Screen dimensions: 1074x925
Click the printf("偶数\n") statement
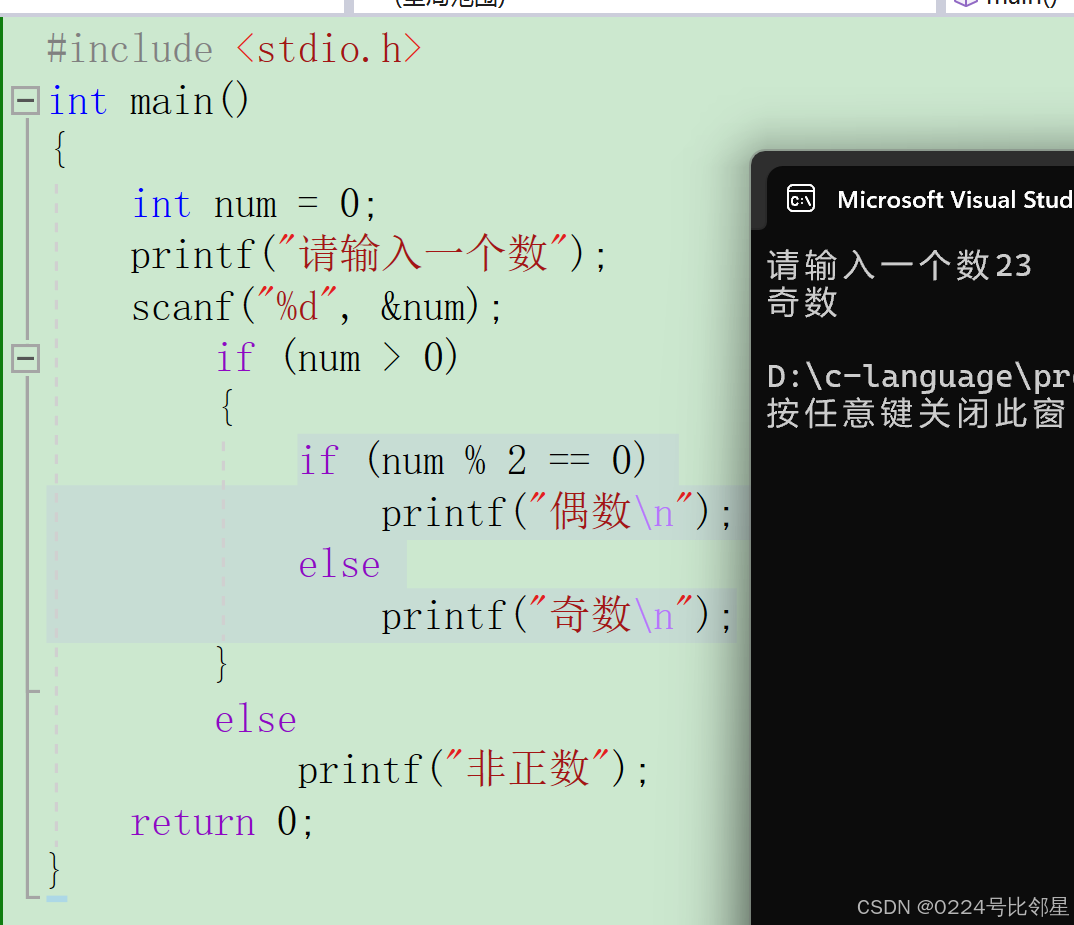[557, 513]
